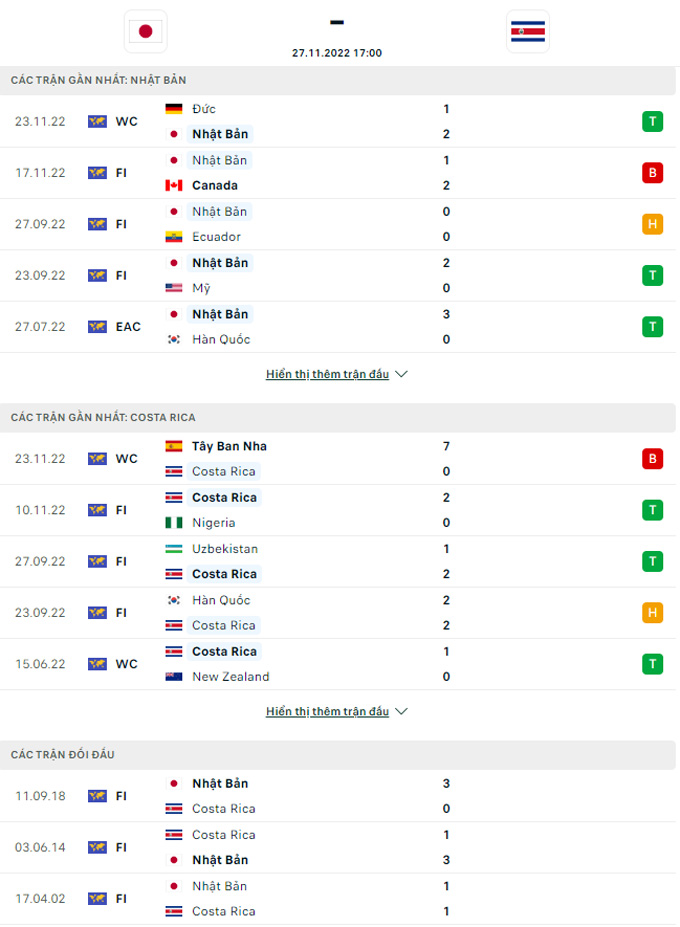This screenshot has height=927, width=680.
Task: Expand more matches under Costa Rica section
Action: 327,711
